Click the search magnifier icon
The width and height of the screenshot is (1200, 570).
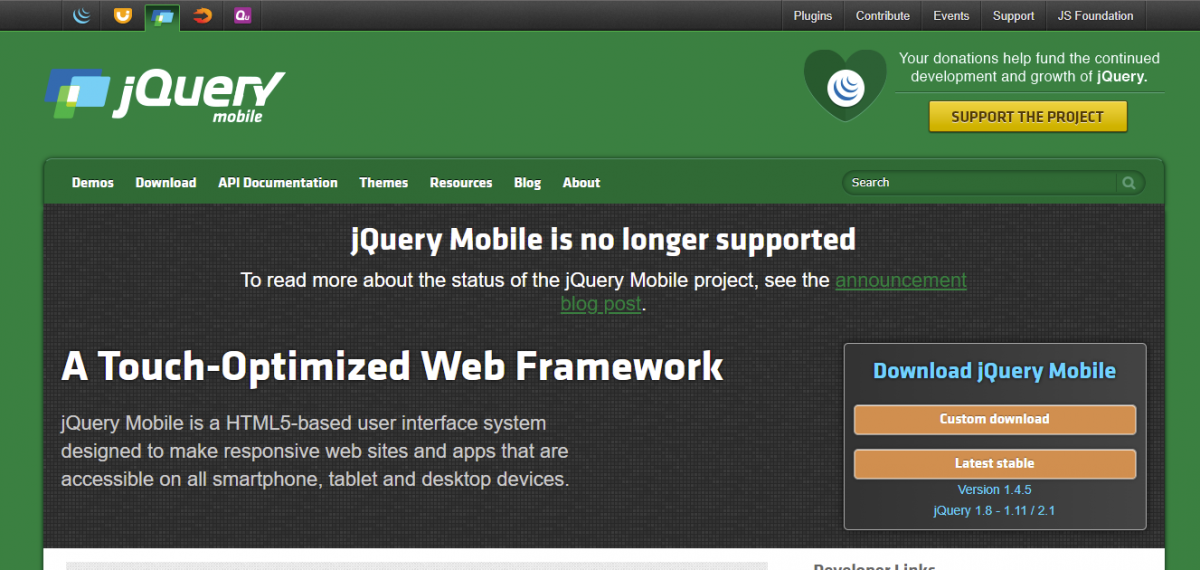(x=1129, y=183)
